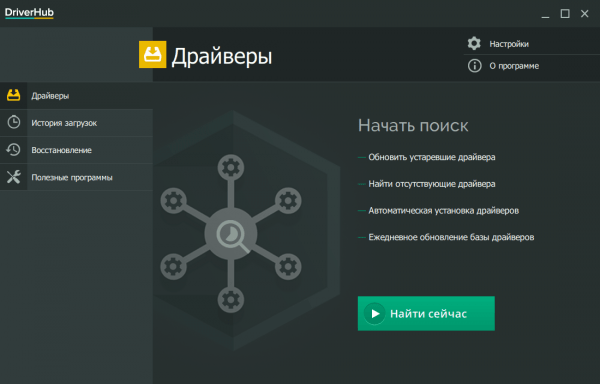The image size is (600, 384).
Task: Click the Восстановление restore icon
Action: (13, 150)
